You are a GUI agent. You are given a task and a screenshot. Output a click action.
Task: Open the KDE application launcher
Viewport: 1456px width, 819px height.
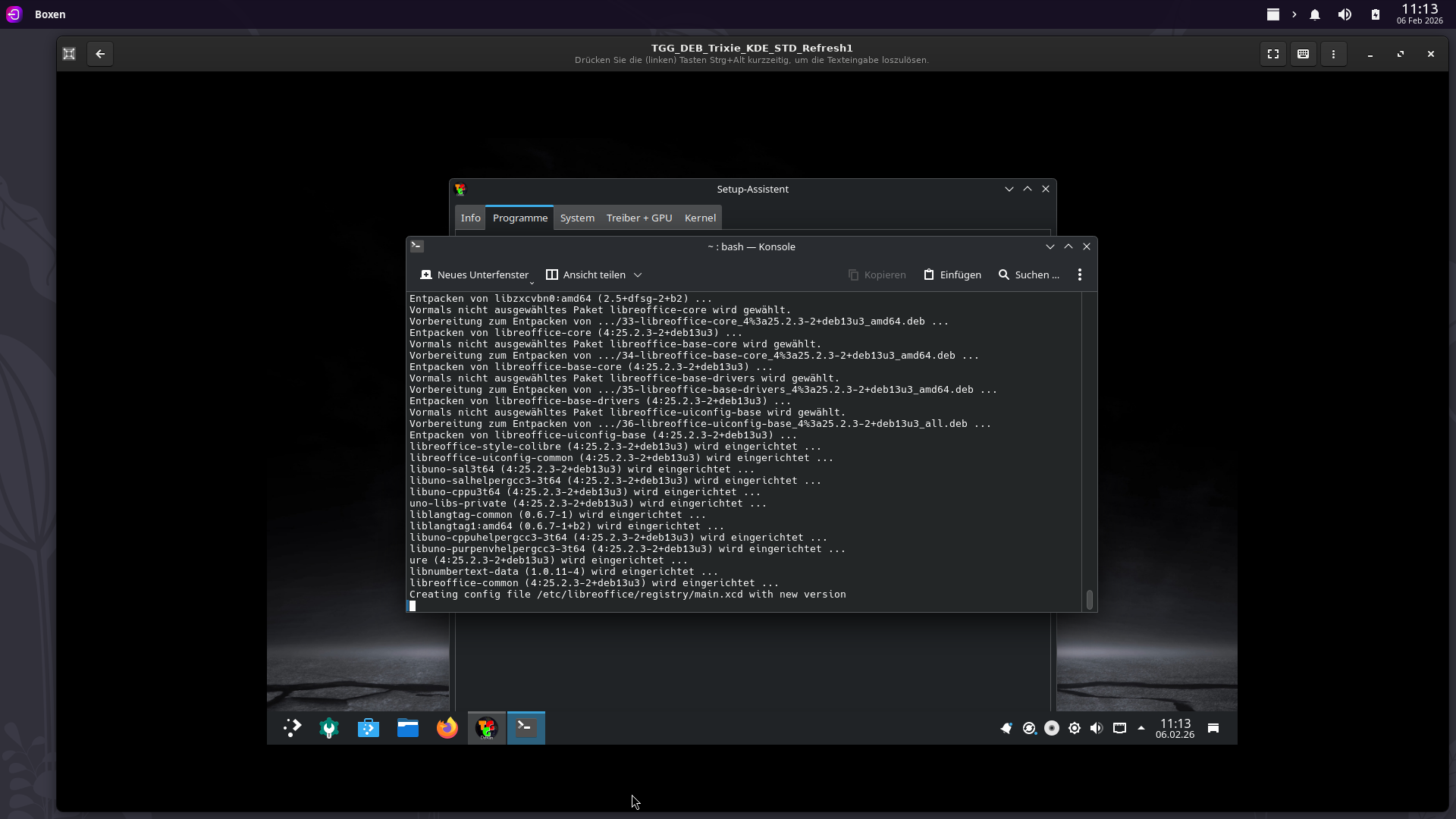[x=292, y=728]
